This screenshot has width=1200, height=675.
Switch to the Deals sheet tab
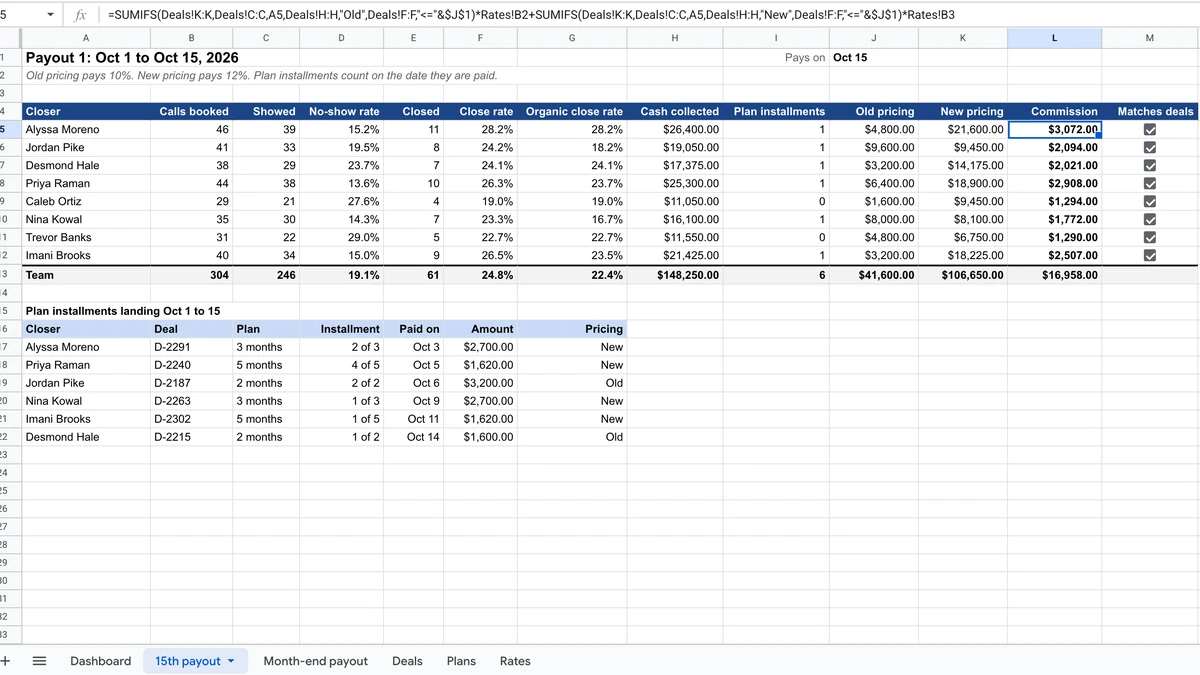pyautogui.click(x=407, y=661)
